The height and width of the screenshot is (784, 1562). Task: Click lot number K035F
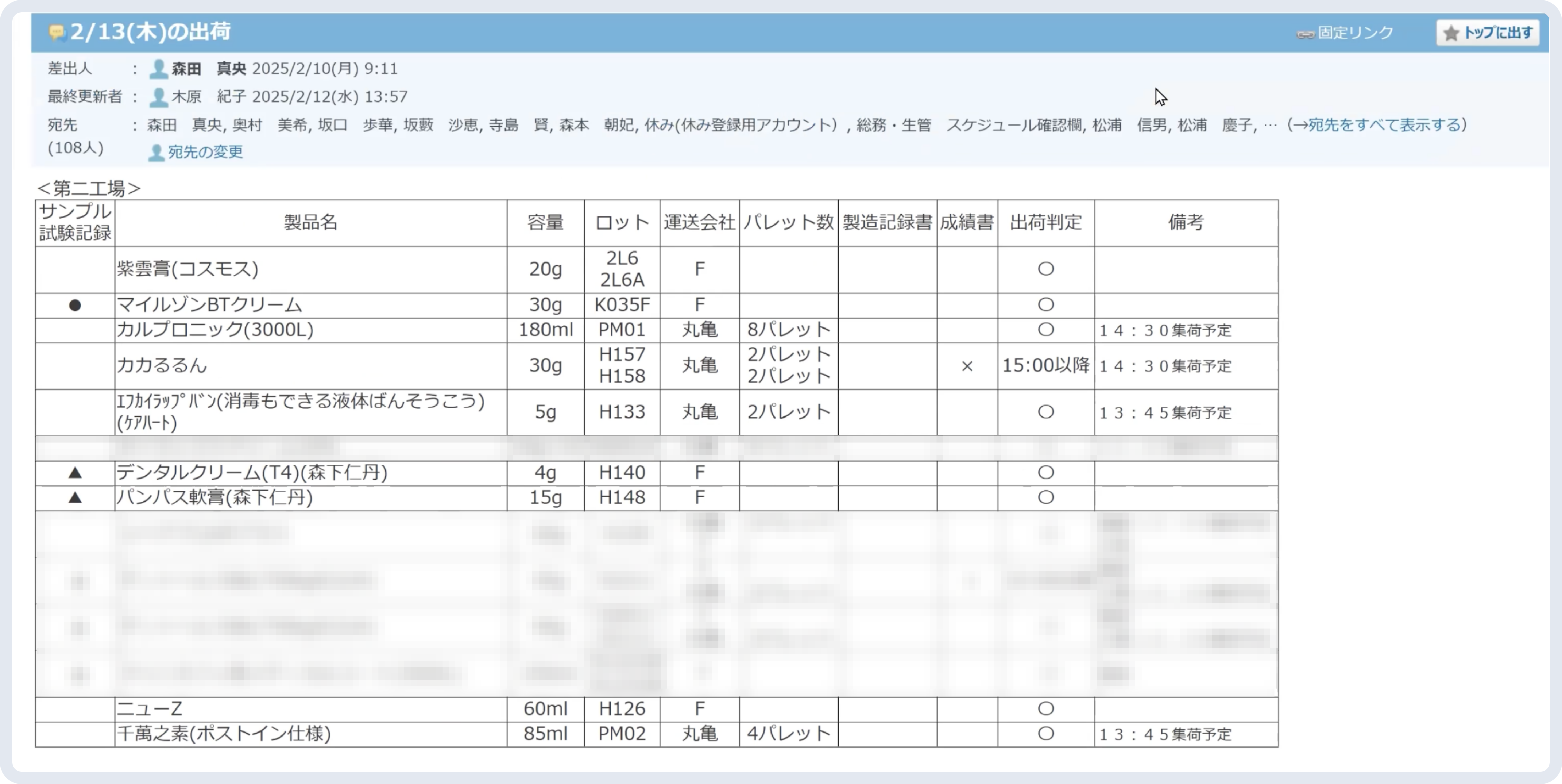pos(622,305)
